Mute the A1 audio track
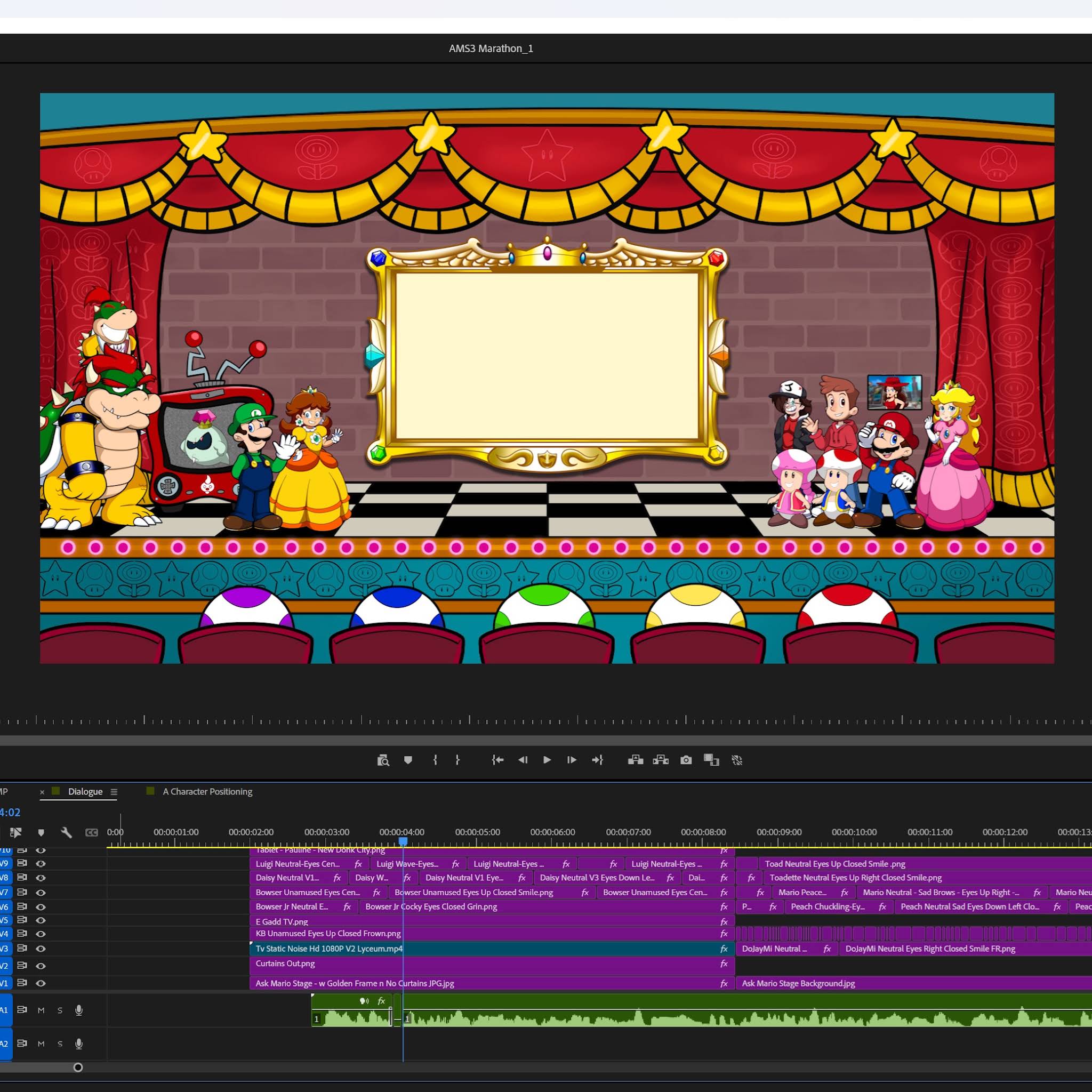The height and width of the screenshot is (1092, 1092). (41, 1010)
